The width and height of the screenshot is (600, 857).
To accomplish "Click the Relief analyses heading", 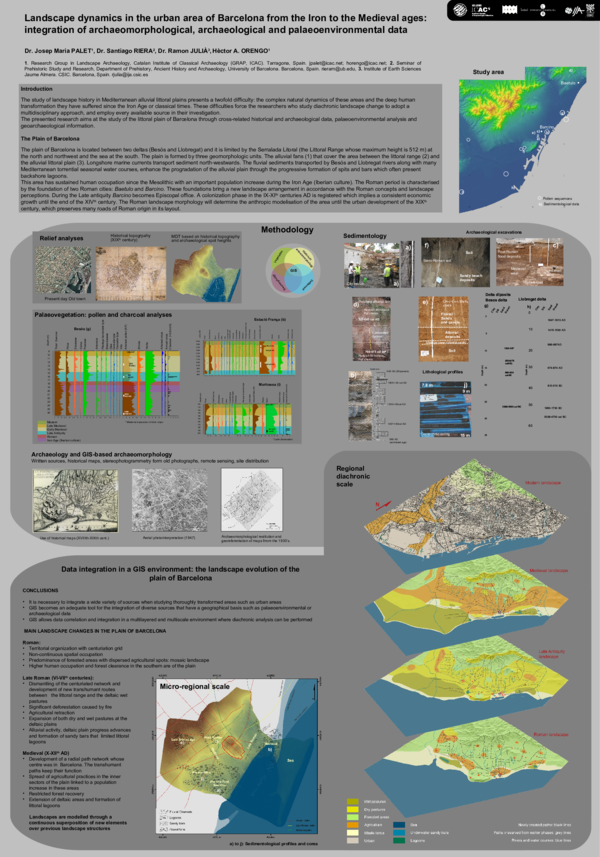I will click(61, 238).
